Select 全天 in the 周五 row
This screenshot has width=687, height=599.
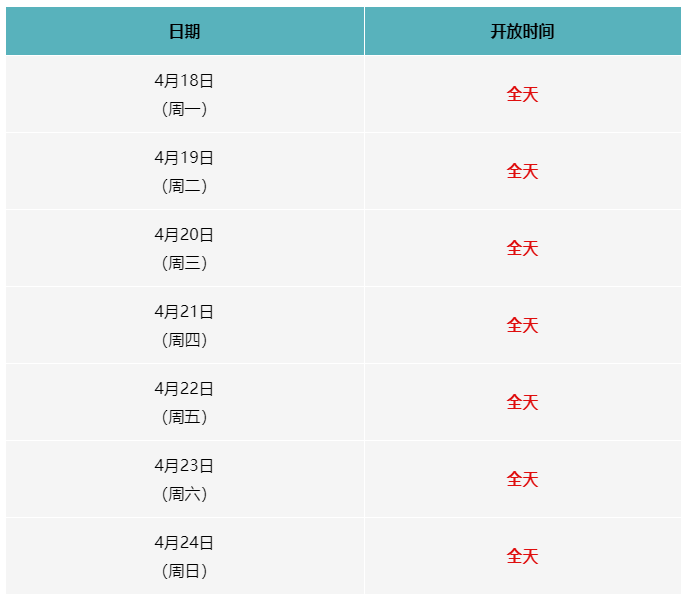click(522, 402)
